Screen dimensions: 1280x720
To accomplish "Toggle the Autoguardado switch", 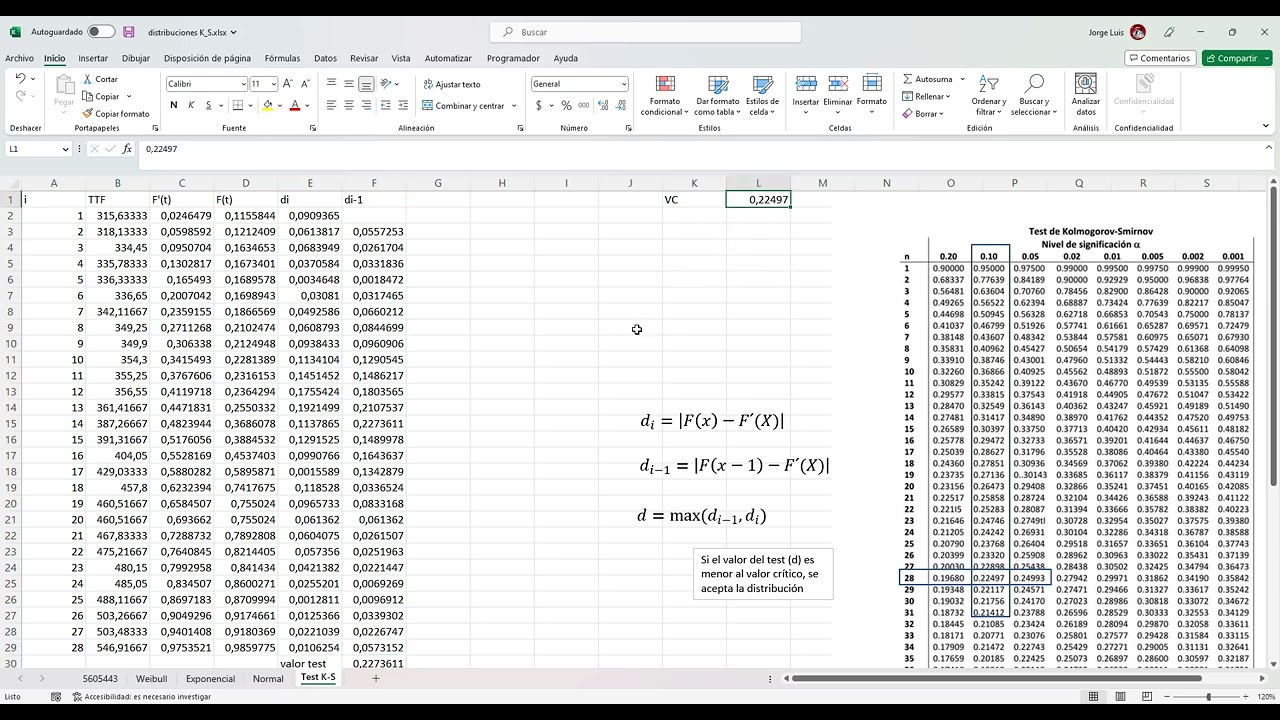I will (101, 32).
